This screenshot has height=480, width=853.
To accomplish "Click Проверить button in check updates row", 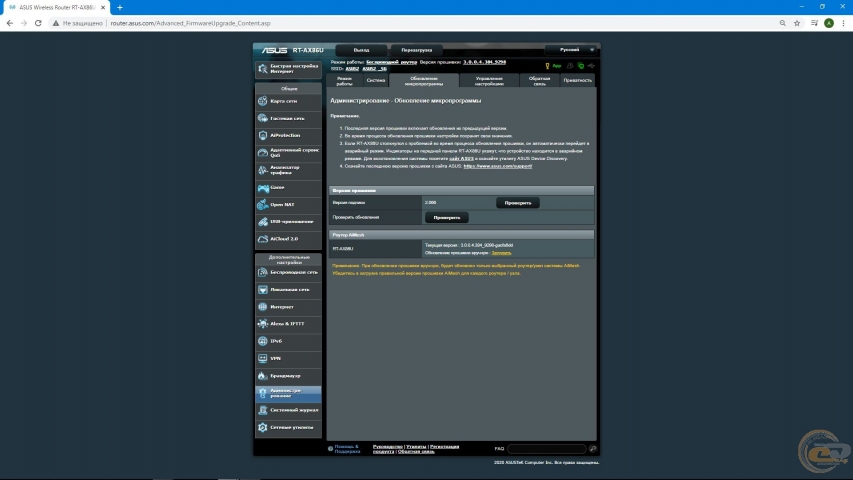I will click(x=447, y=218).
